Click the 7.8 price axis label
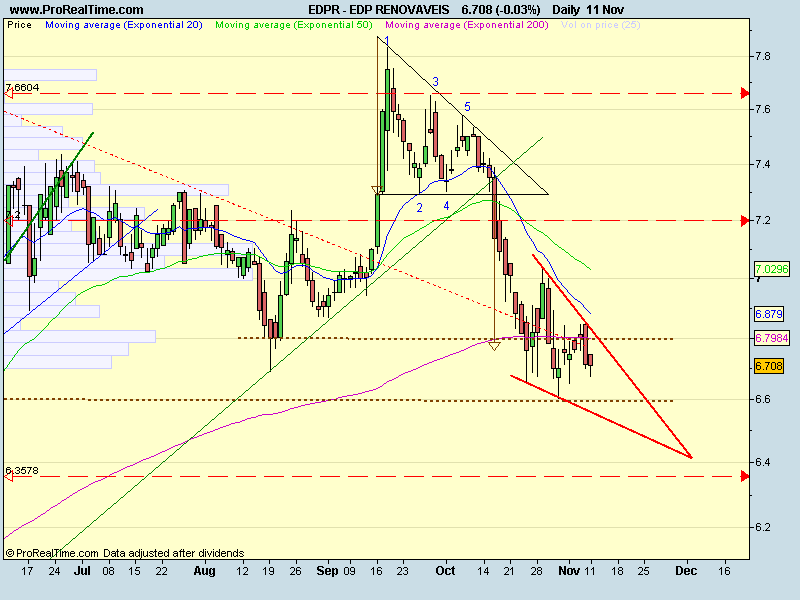 (x=763, y=56)
